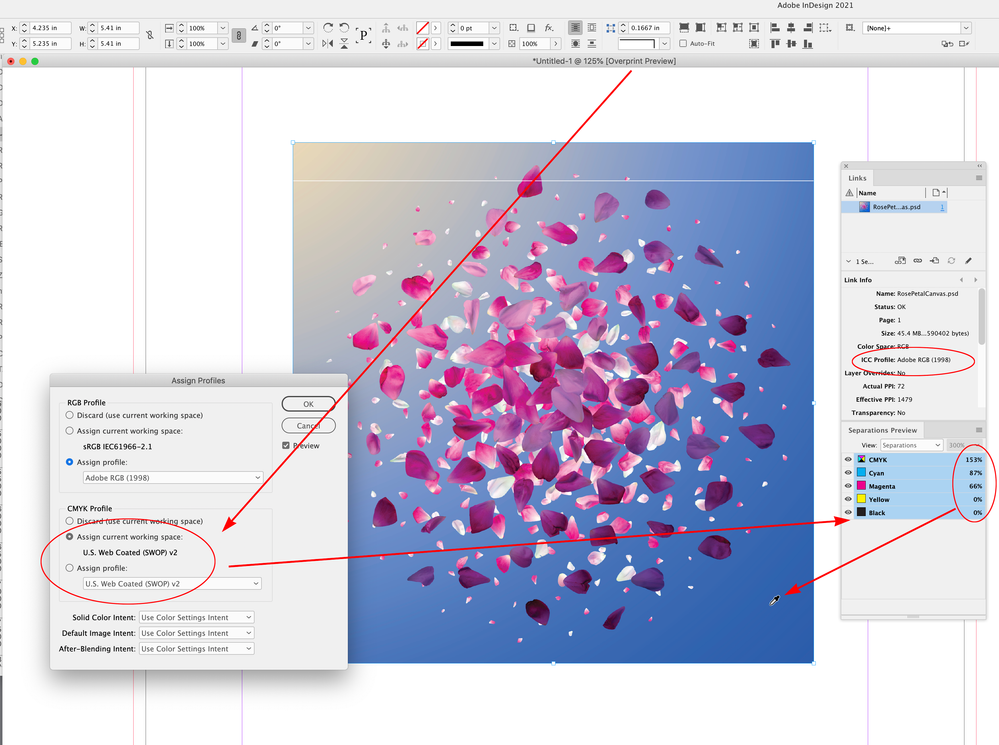Click Relink from CC Libraries icon

point(900,261)
